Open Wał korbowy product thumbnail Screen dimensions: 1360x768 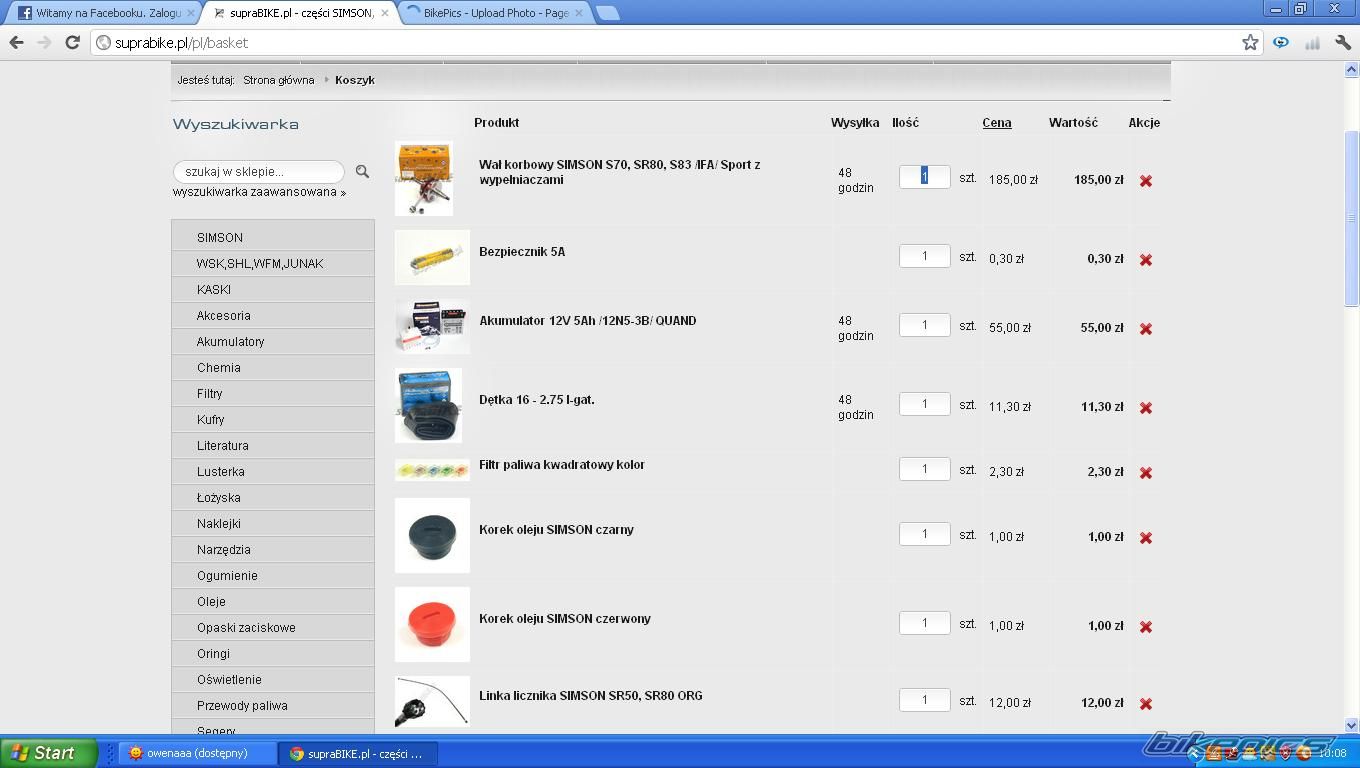click(x=424, y=179)
